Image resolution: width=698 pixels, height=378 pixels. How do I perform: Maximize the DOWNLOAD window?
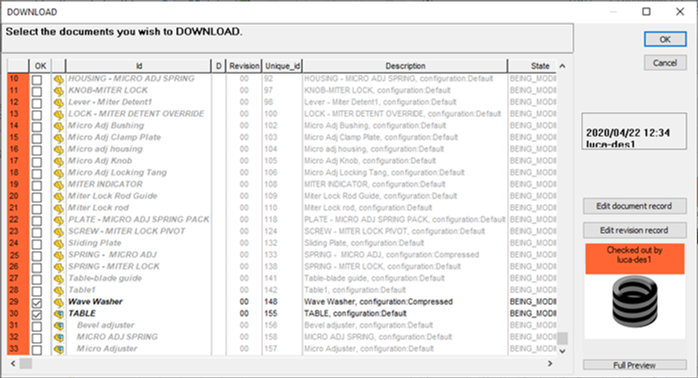click(x=646, y=12)
